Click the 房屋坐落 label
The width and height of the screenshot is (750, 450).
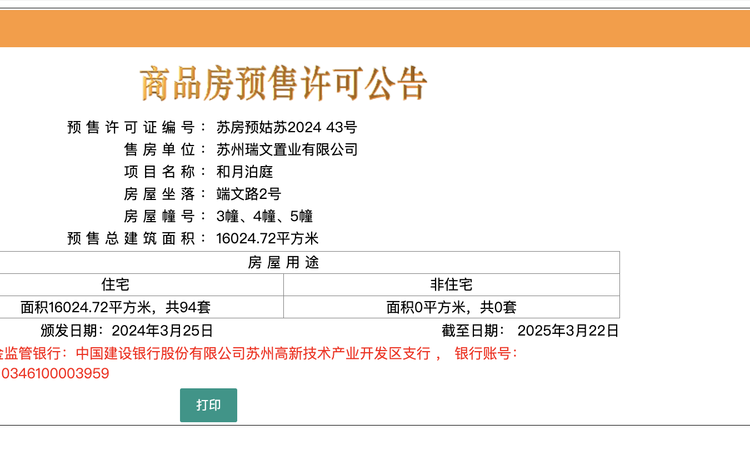(x=165, y=194)
